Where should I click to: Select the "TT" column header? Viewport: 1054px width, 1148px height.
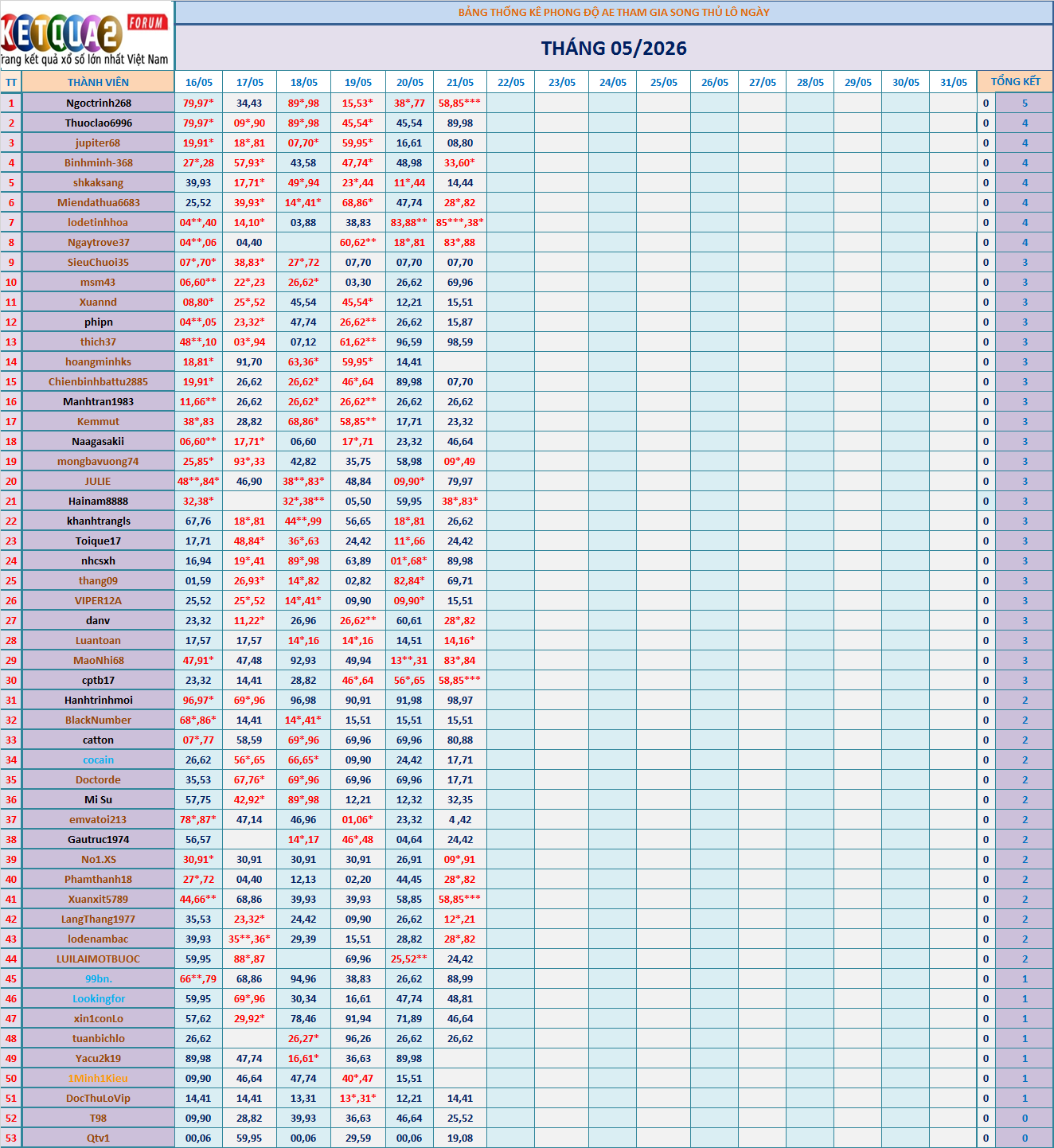point(11,82)
